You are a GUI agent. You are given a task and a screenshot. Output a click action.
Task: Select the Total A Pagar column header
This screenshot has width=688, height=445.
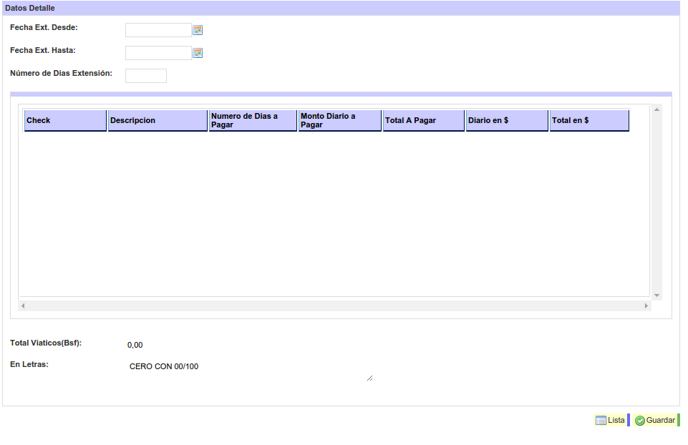[423, 121]
